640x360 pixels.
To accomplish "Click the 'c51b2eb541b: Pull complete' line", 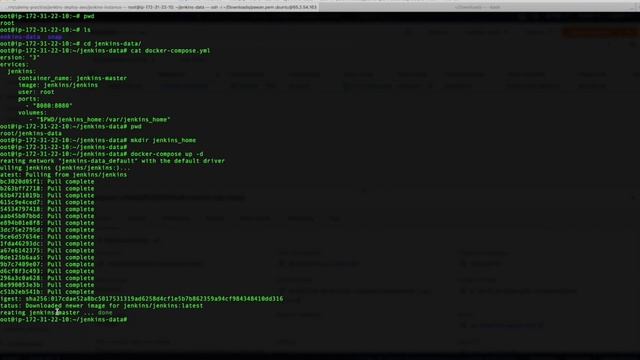I will point(47,292).
